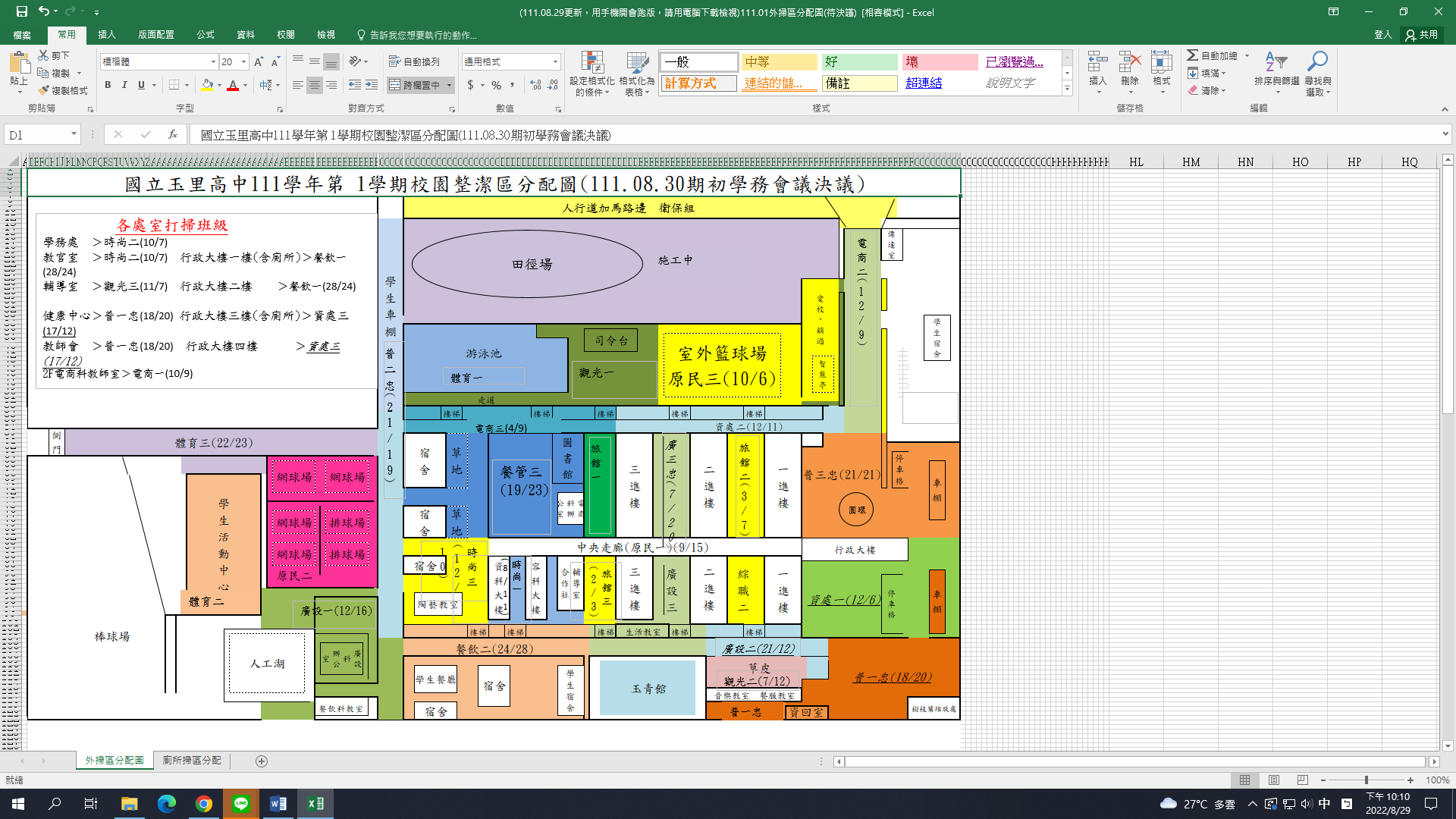
Task: Apply the 中等 (Neutral) cell style
Action: tap(779, 62)
